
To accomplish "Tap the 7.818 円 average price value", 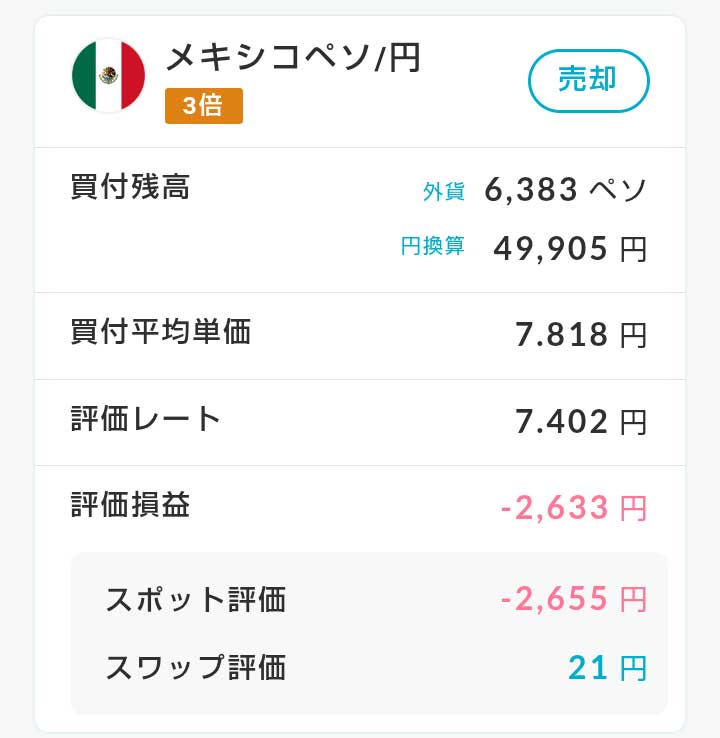I will (x=581, y=335).
